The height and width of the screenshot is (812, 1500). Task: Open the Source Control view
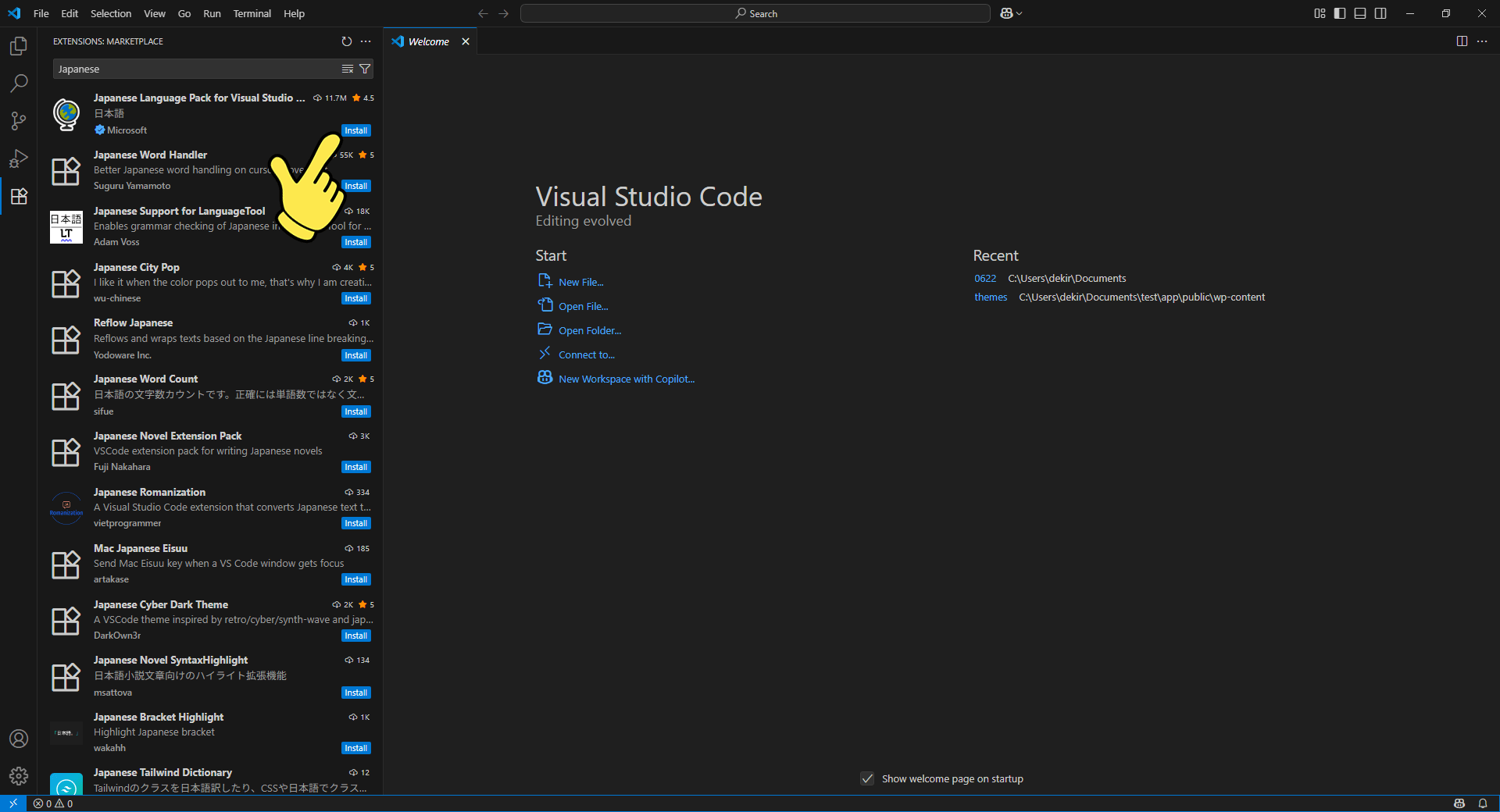coord(19,121)
